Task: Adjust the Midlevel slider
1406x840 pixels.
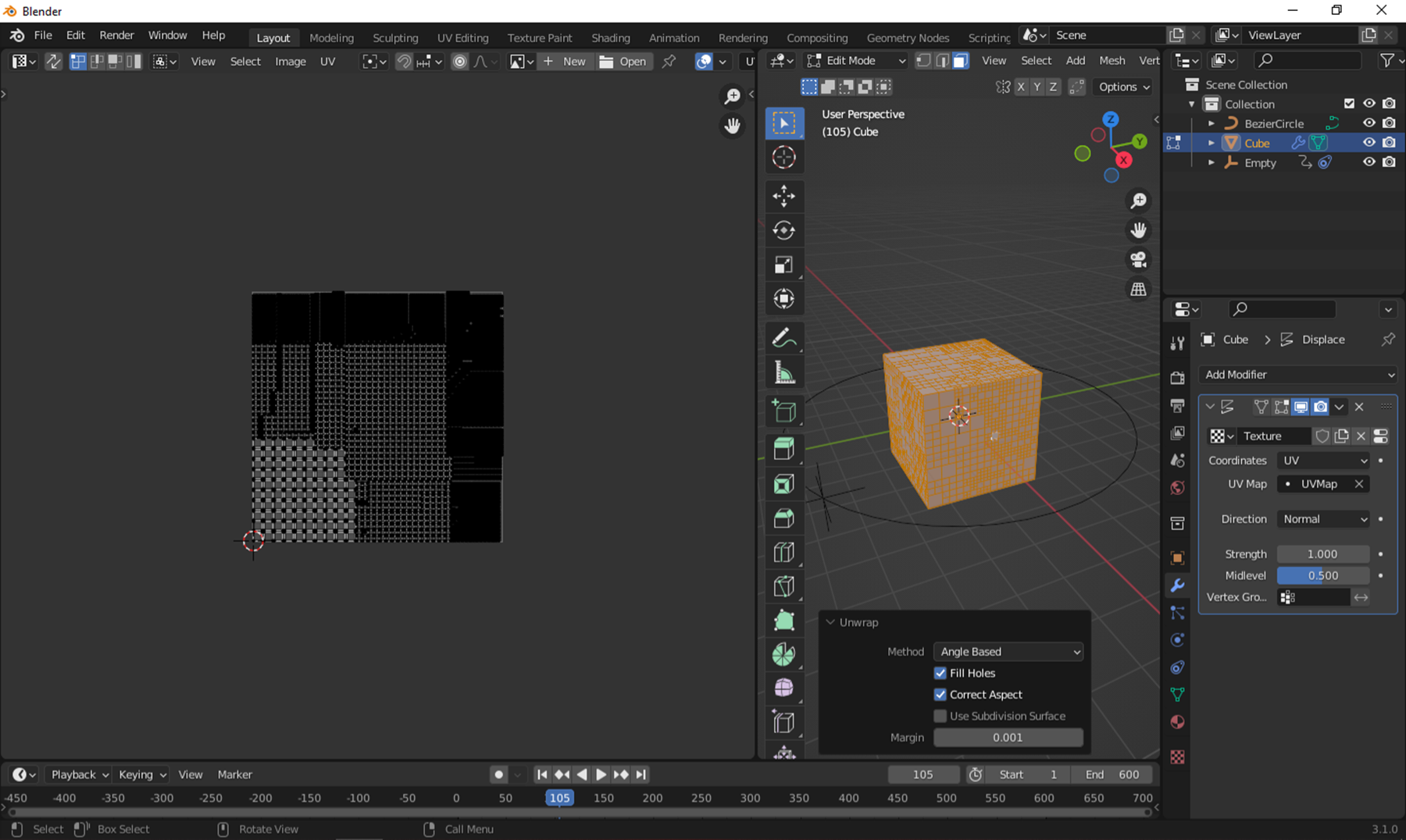Action: (x=1322, y=575)
